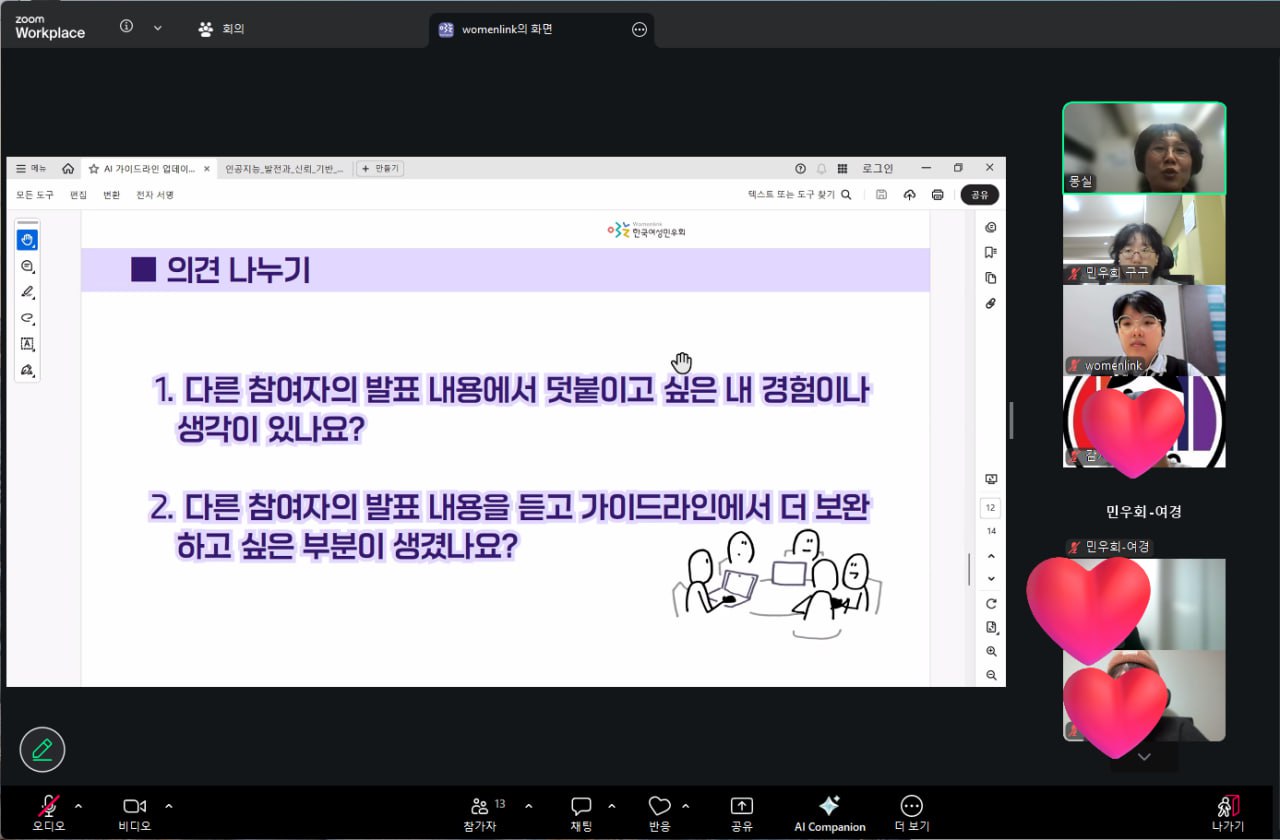Start video with the 비디오 button
1280x840 pixels.
click(134, 813)
